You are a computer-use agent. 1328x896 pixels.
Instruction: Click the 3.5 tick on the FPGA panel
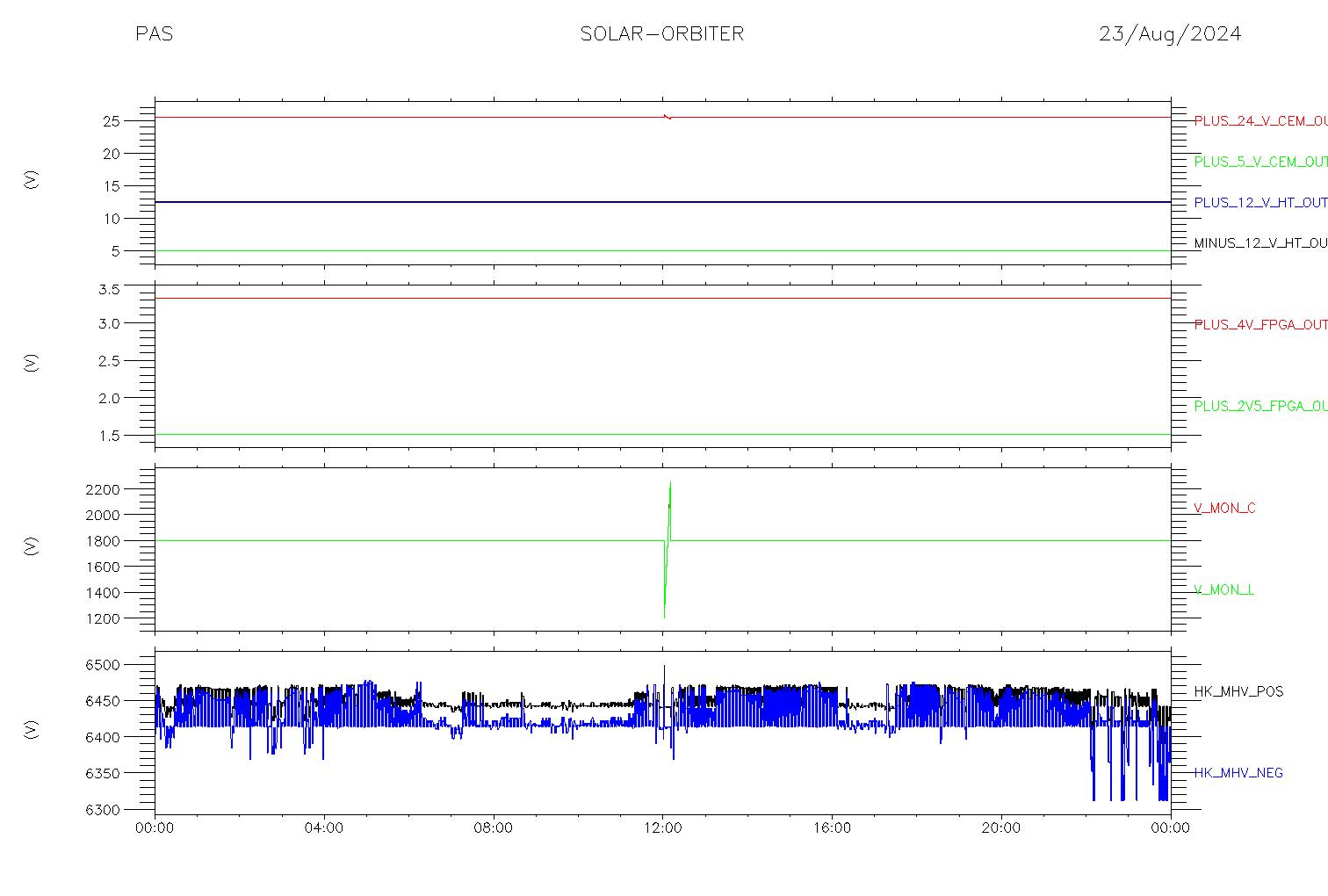point(108,289)
